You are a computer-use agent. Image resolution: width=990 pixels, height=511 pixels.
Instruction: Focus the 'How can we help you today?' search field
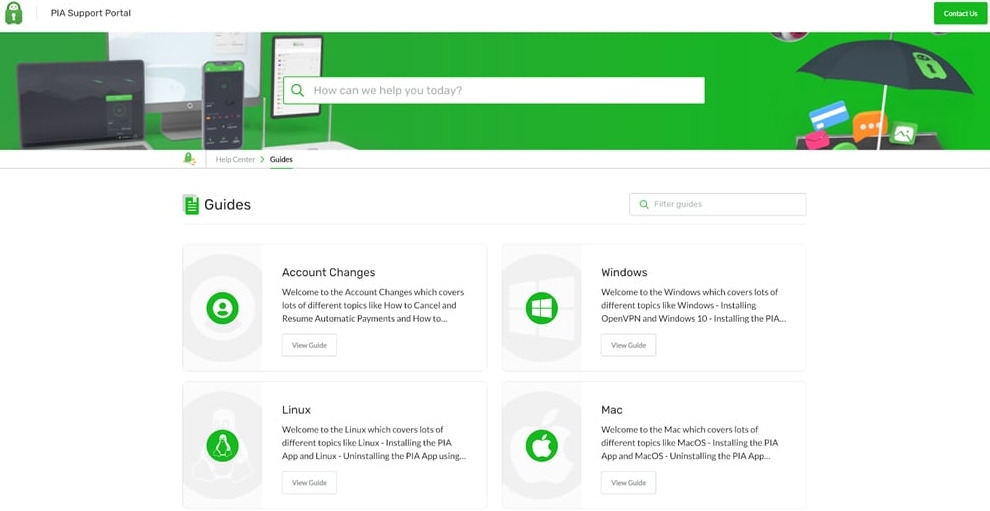point(500,90)
